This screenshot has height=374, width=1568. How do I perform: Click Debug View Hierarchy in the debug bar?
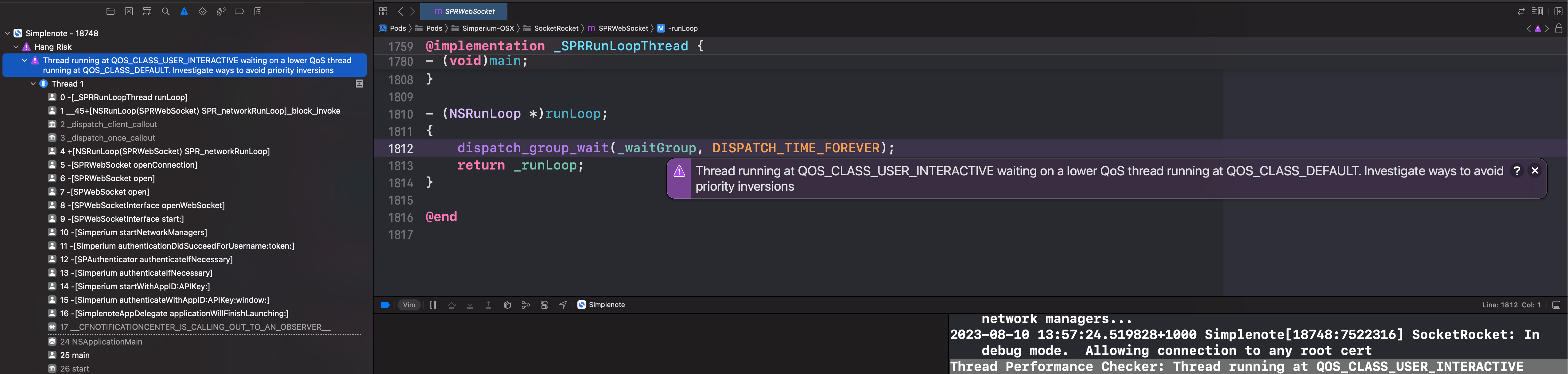(x=507, y=305)
